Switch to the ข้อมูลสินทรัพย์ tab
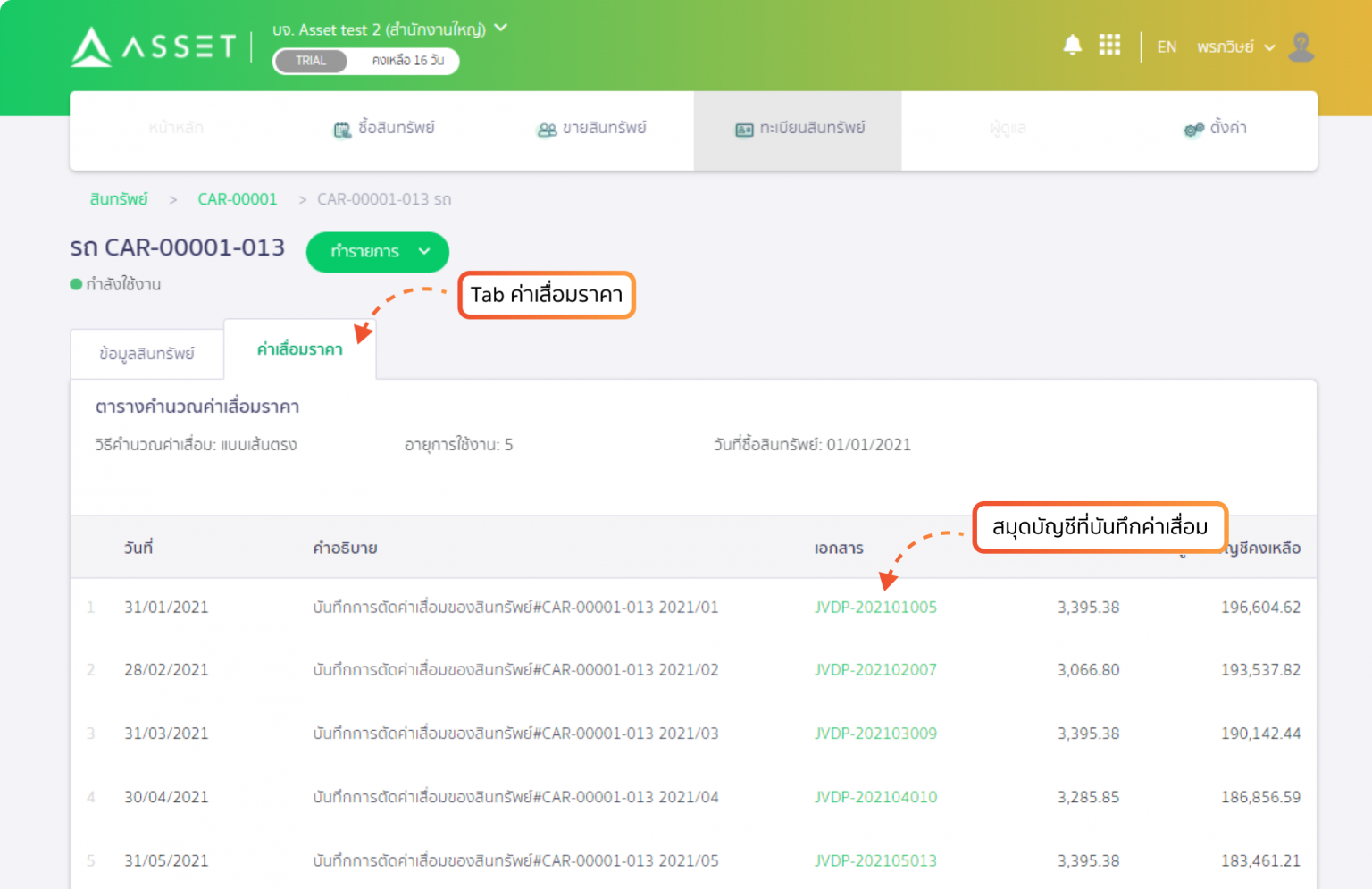The width and height of the screenshot is (1372, 889). (x=146, y=354)
